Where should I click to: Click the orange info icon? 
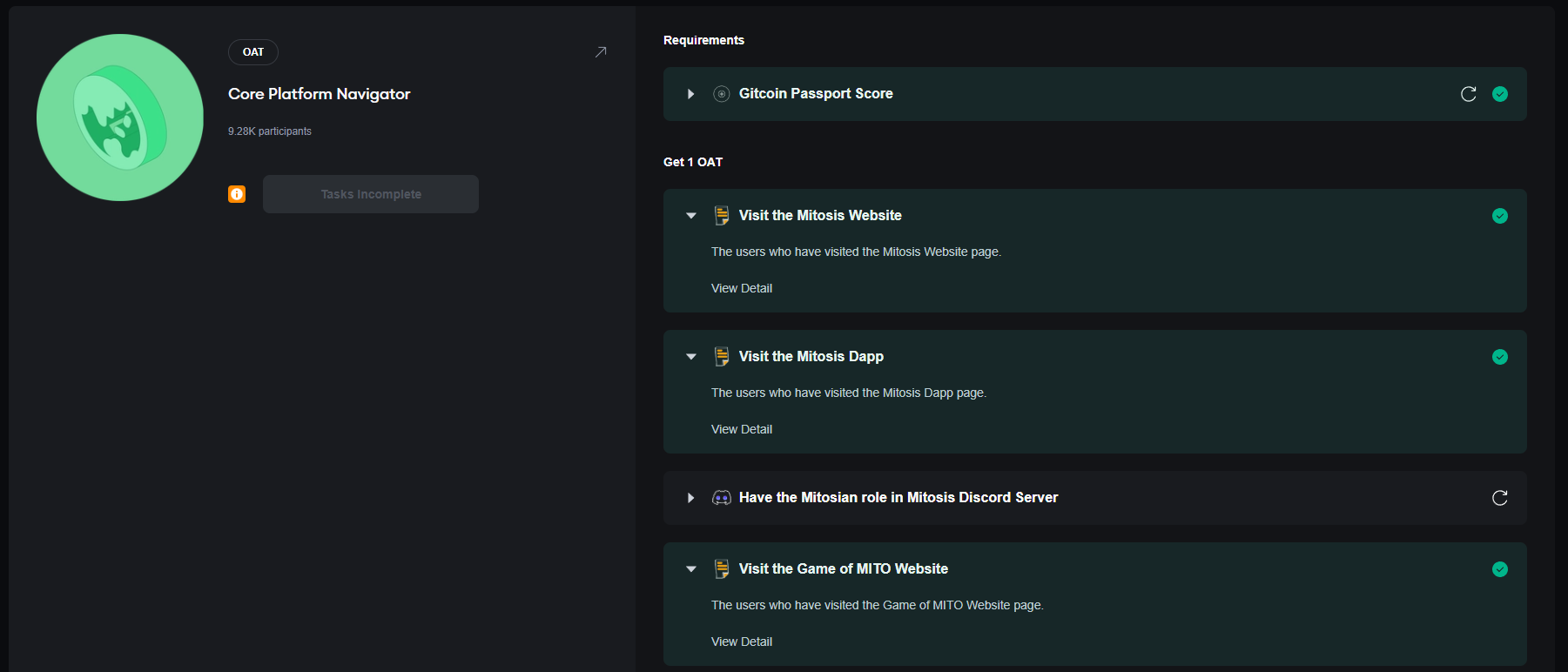(237, 194)
